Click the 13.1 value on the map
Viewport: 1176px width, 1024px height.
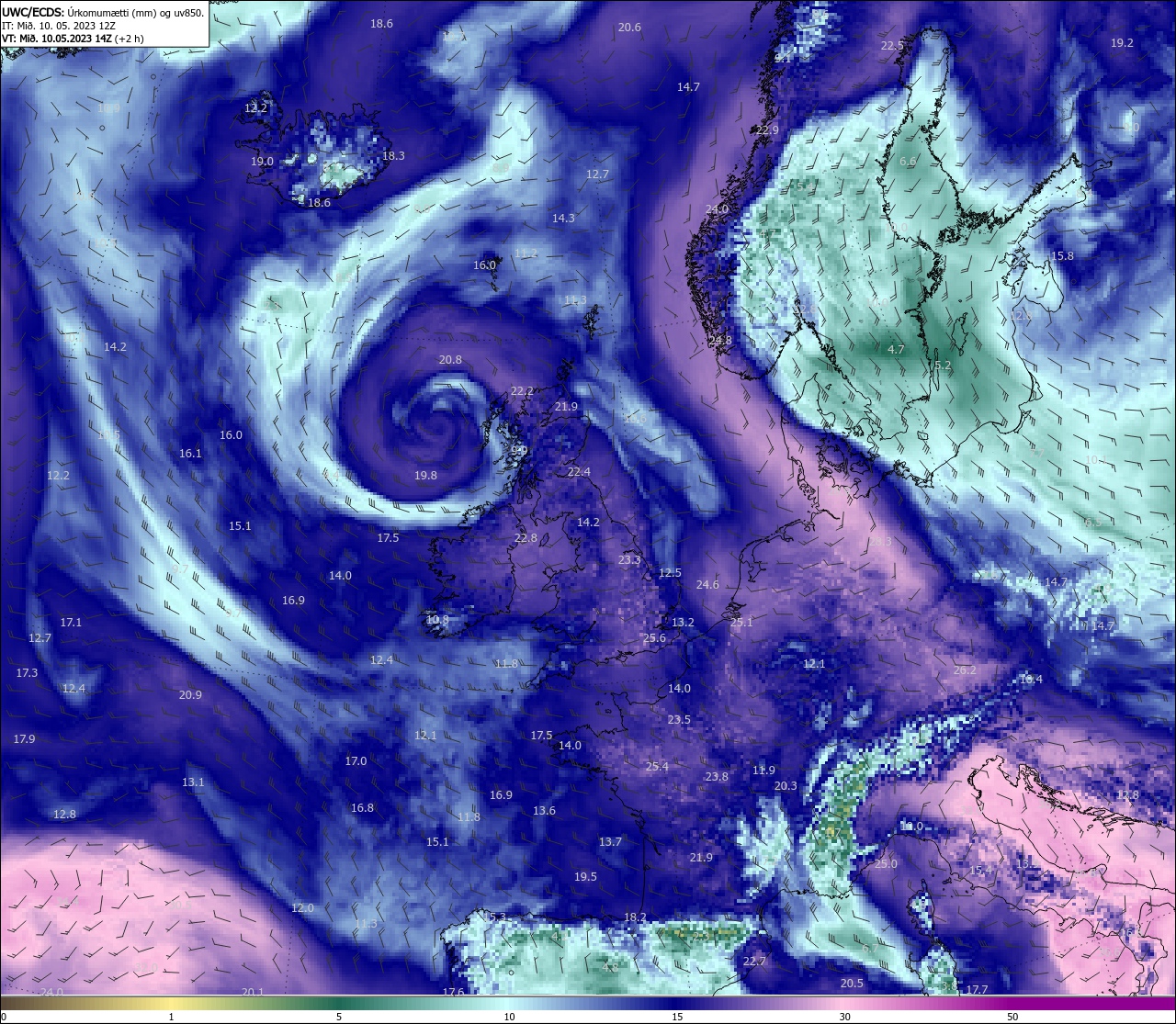click(193, 782)
